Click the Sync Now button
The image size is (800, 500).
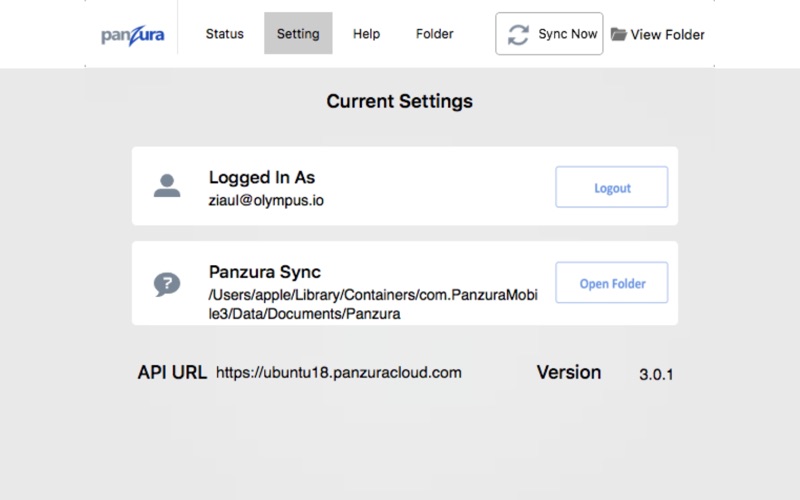click(x=549, y=34)
